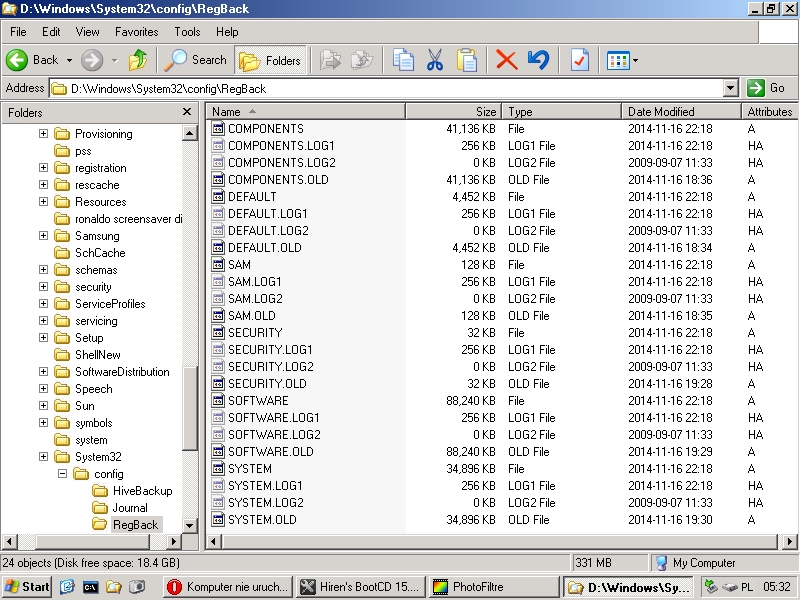Go up one folder level

coord(138,60)
